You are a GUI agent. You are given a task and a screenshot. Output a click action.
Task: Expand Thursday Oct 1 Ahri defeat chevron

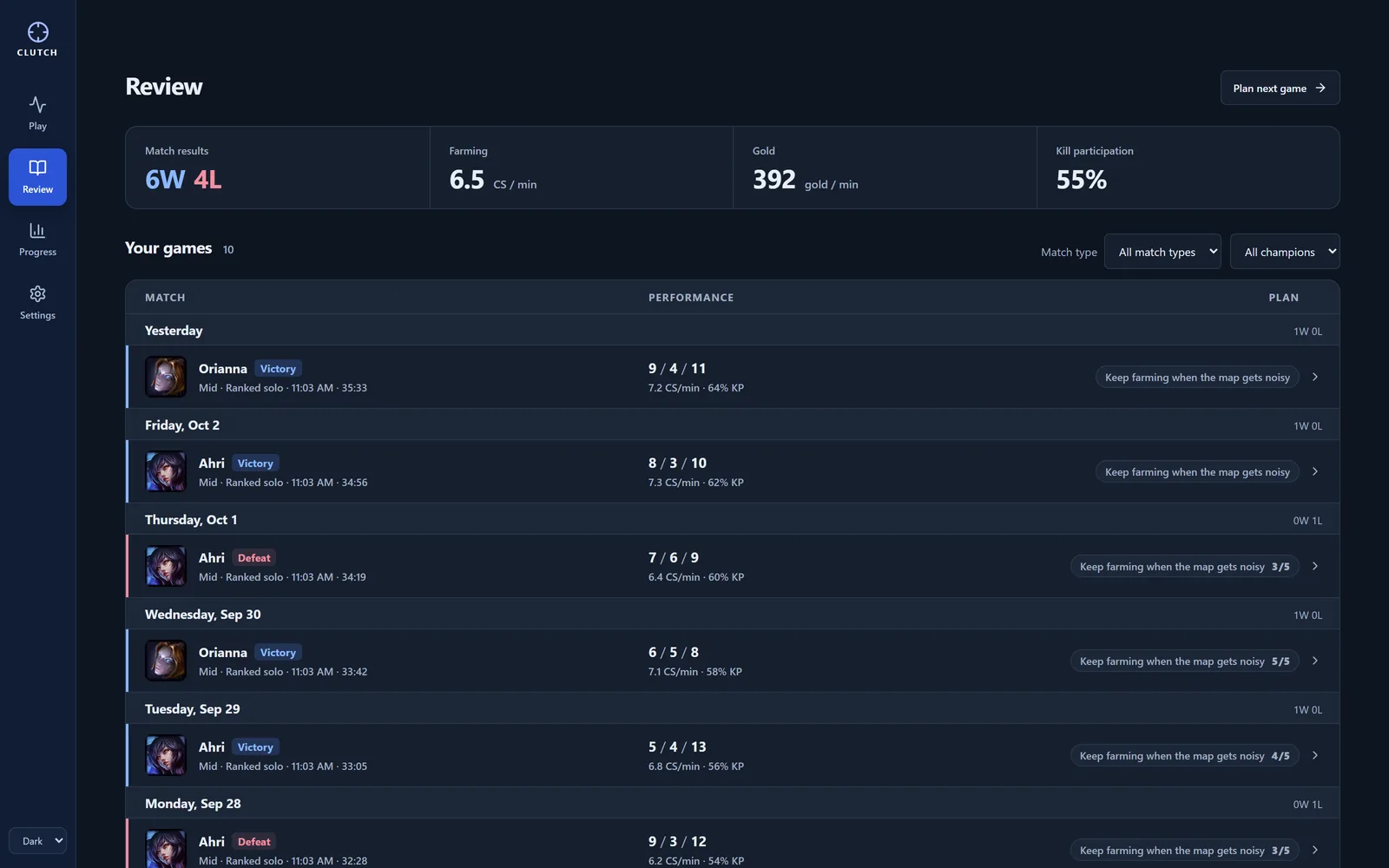(1315, 566)
